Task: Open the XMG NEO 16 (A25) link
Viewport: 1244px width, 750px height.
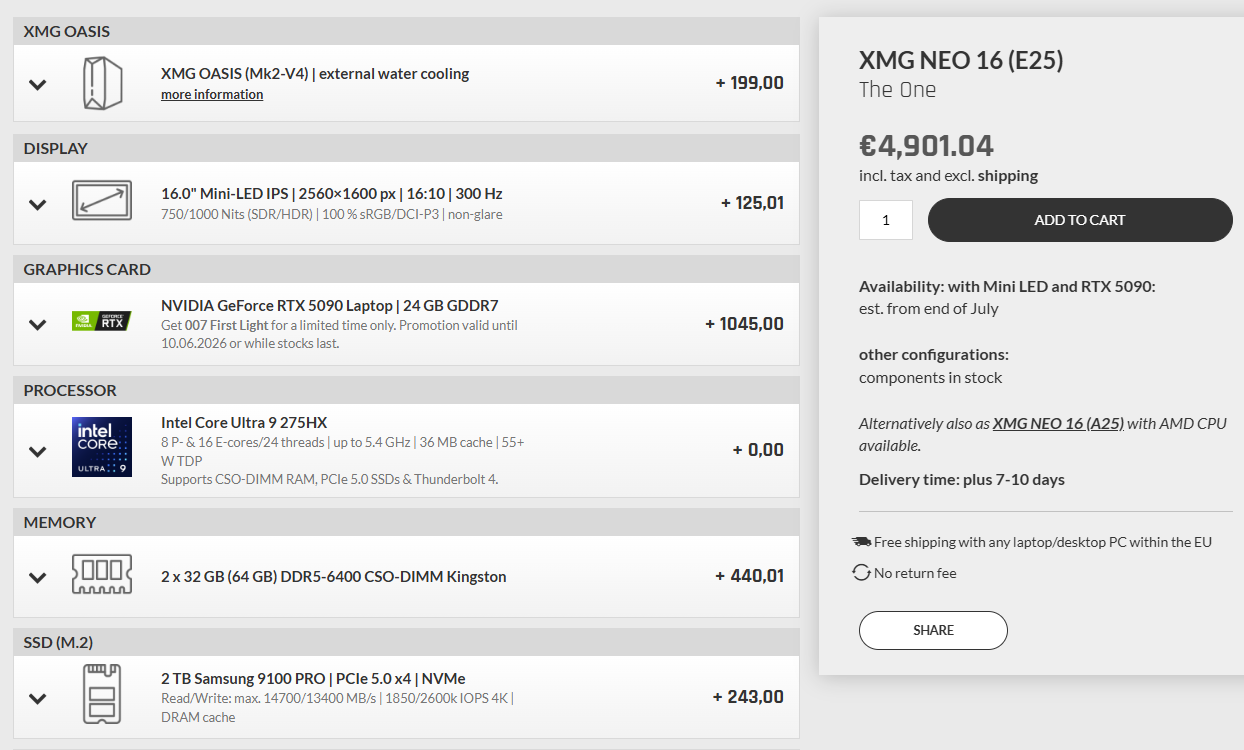Action: [1058, 423]
